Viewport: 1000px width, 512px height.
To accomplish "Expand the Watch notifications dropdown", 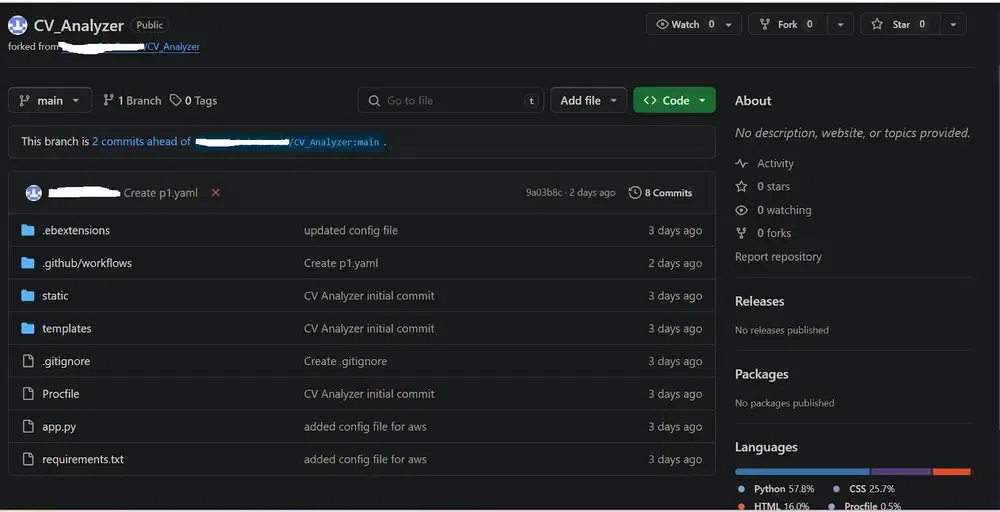I will tap(728, 24).
